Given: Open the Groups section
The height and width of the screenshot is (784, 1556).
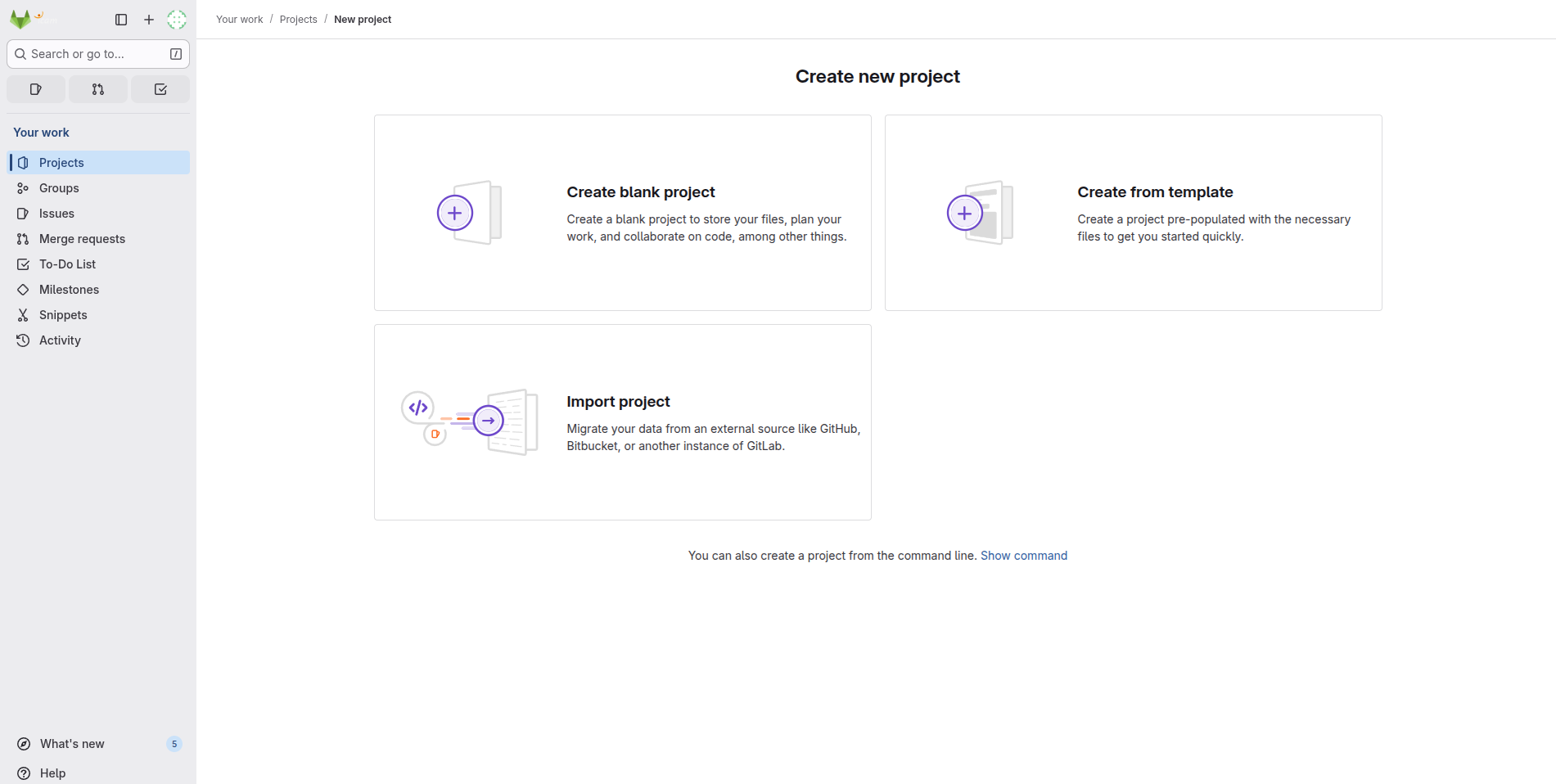Looking at the screenshot, I should [58, 187].
